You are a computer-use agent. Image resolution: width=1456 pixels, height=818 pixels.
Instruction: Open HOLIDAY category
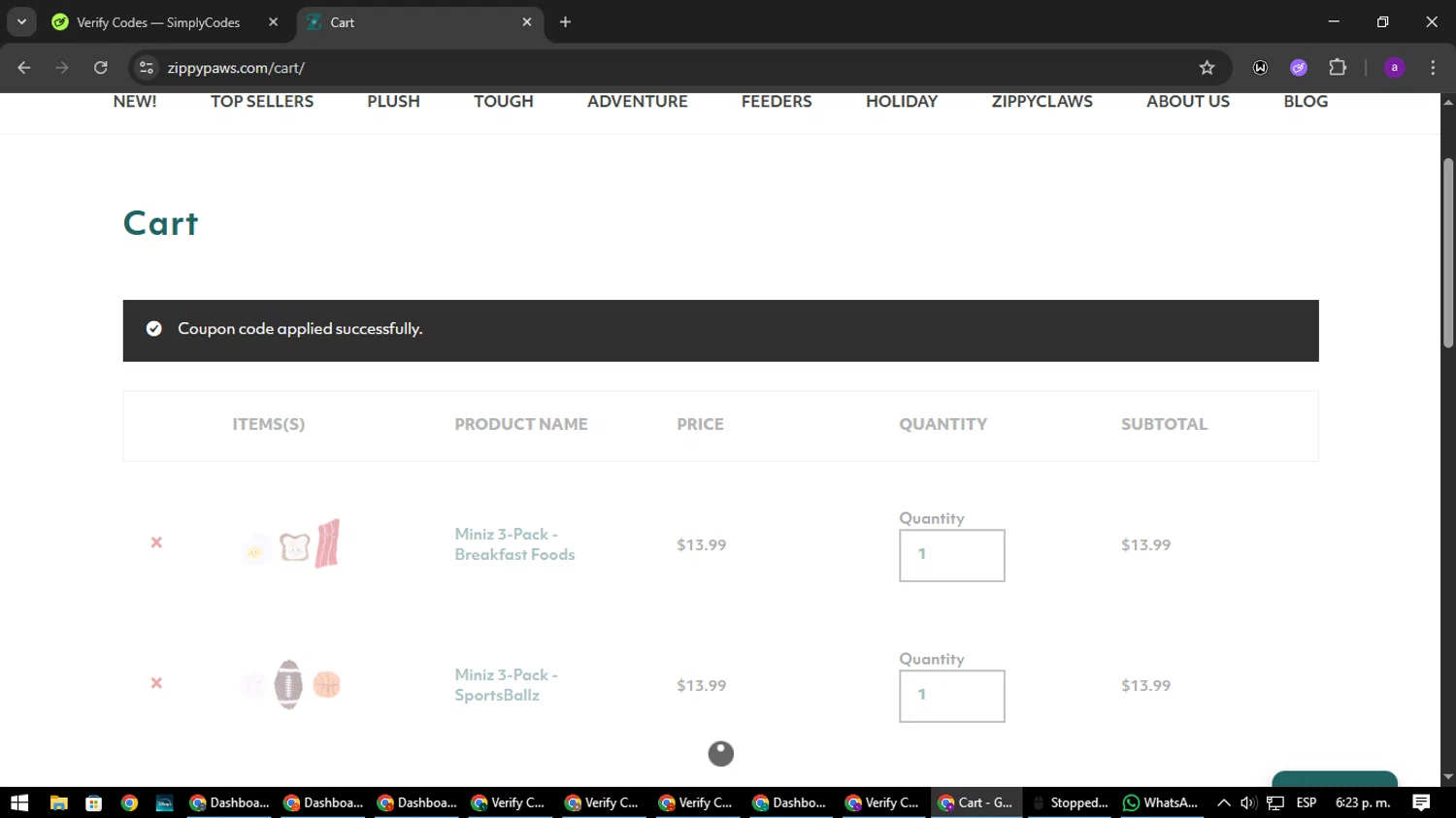[x=902, y=102]
